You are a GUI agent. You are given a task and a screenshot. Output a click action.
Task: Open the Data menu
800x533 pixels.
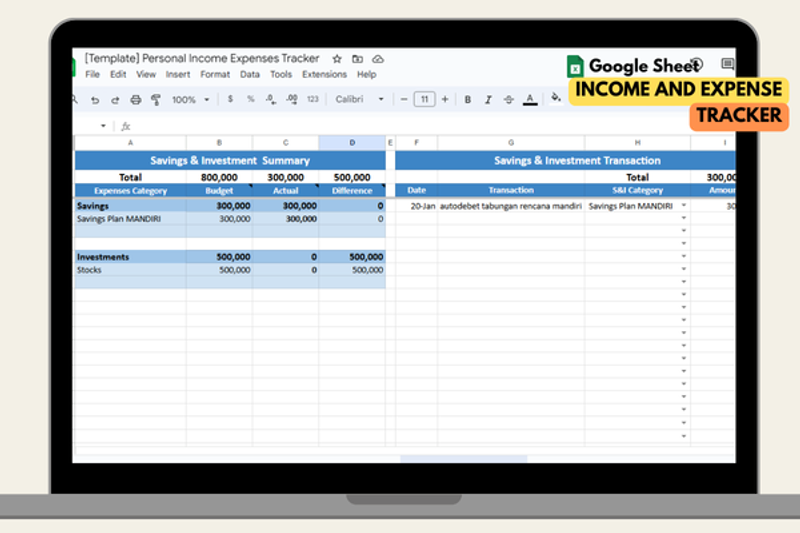click(x=250, y=74)
